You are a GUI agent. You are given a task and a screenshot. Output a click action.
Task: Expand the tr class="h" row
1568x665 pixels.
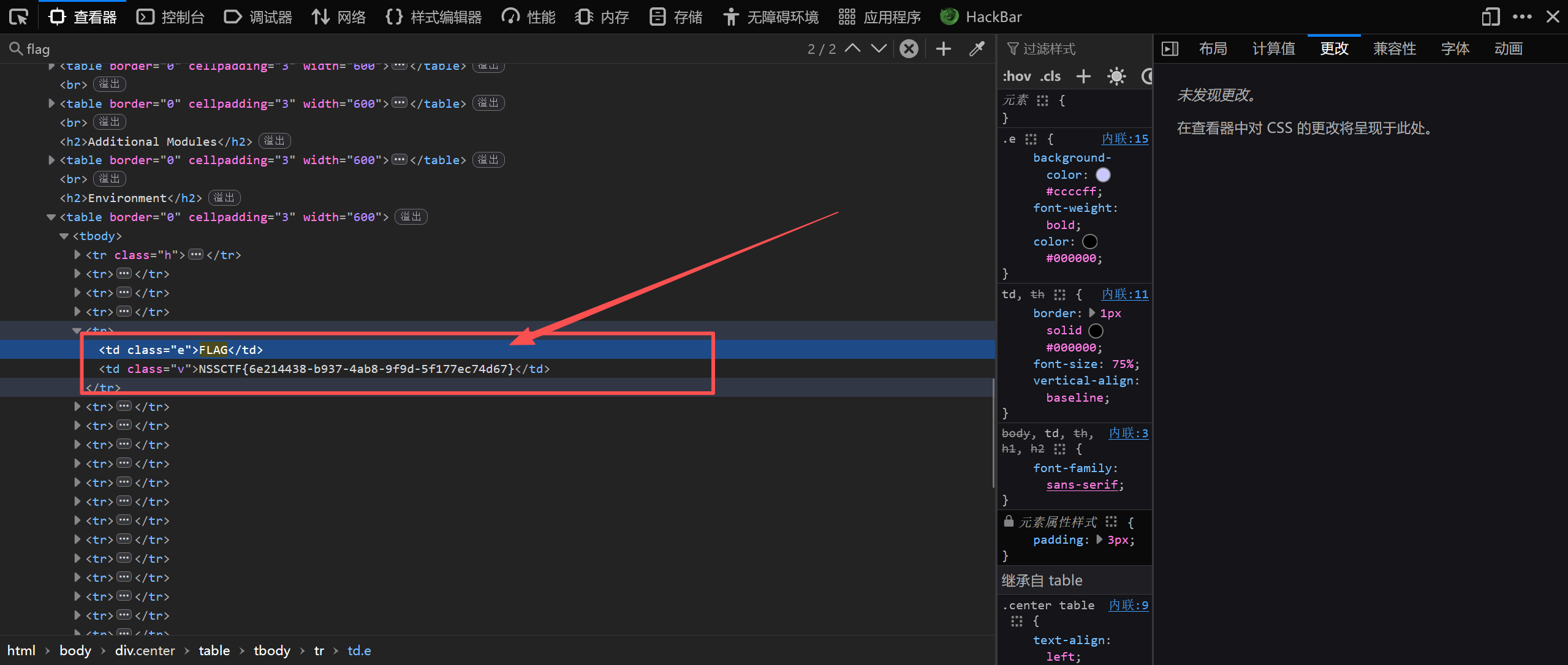pyautogui.click(x=77, y=255)
